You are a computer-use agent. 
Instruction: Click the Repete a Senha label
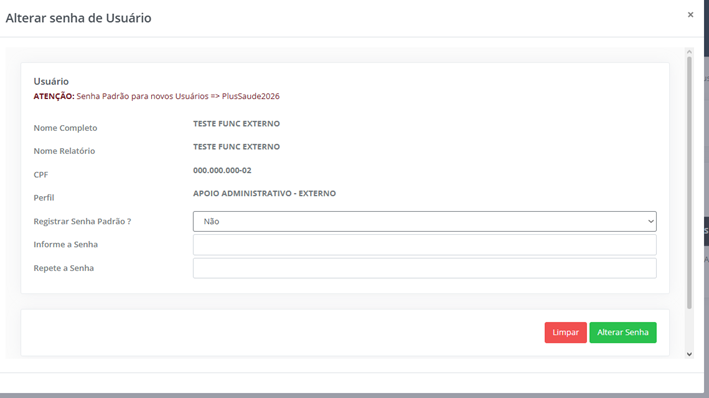tap(64, 268)
